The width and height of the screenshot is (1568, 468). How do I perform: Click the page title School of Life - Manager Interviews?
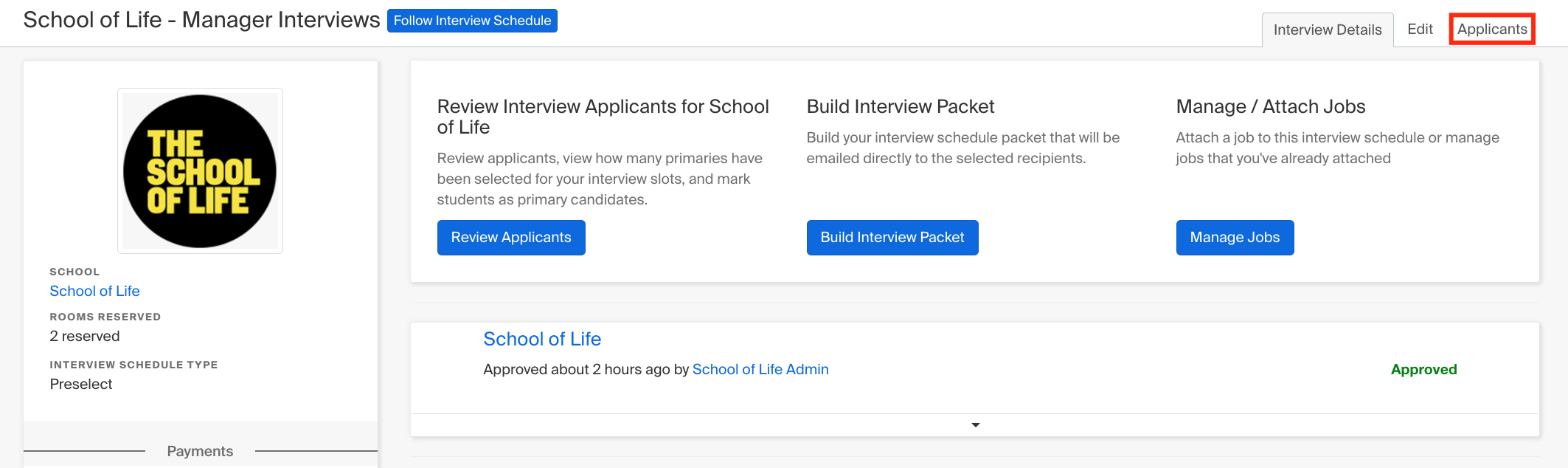(x=201, y=20)
